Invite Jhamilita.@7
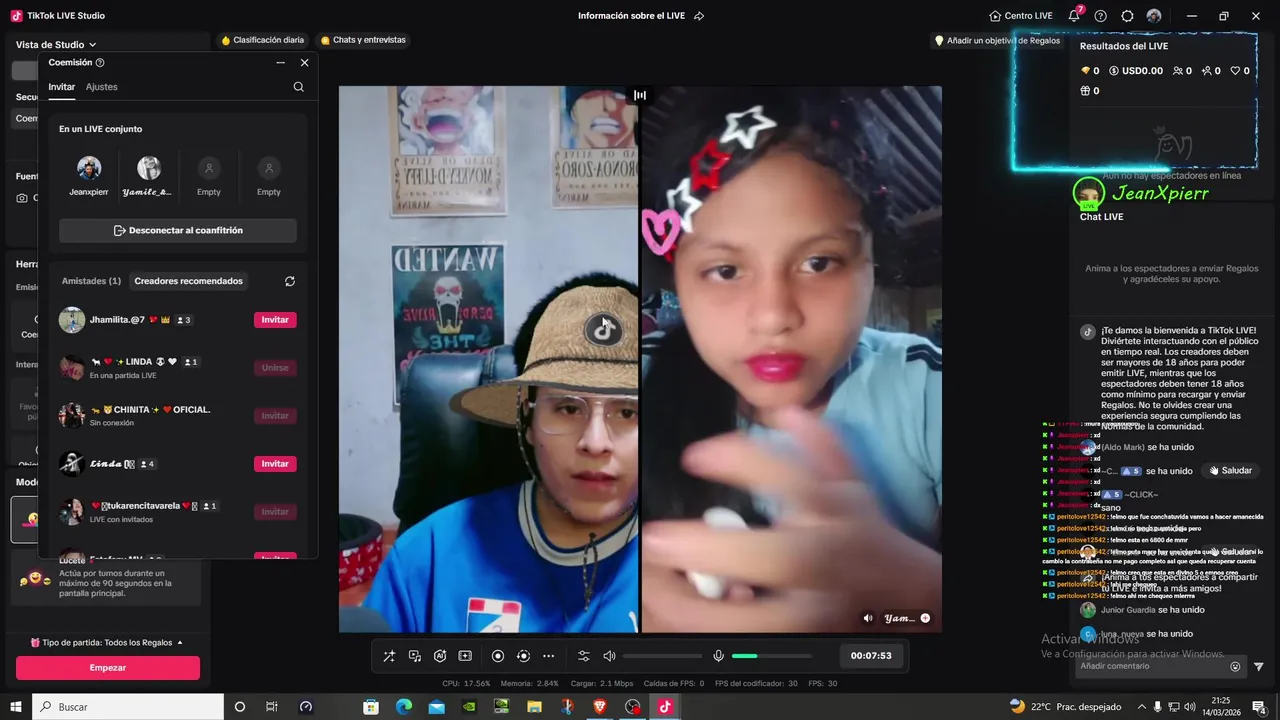Viewport: 1280px width, 720px height. (275, 320)
